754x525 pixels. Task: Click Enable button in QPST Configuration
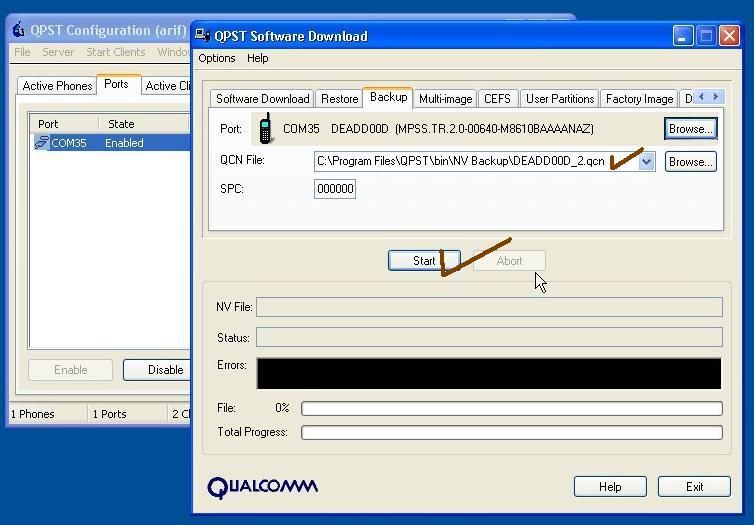(x=71, y=370)
